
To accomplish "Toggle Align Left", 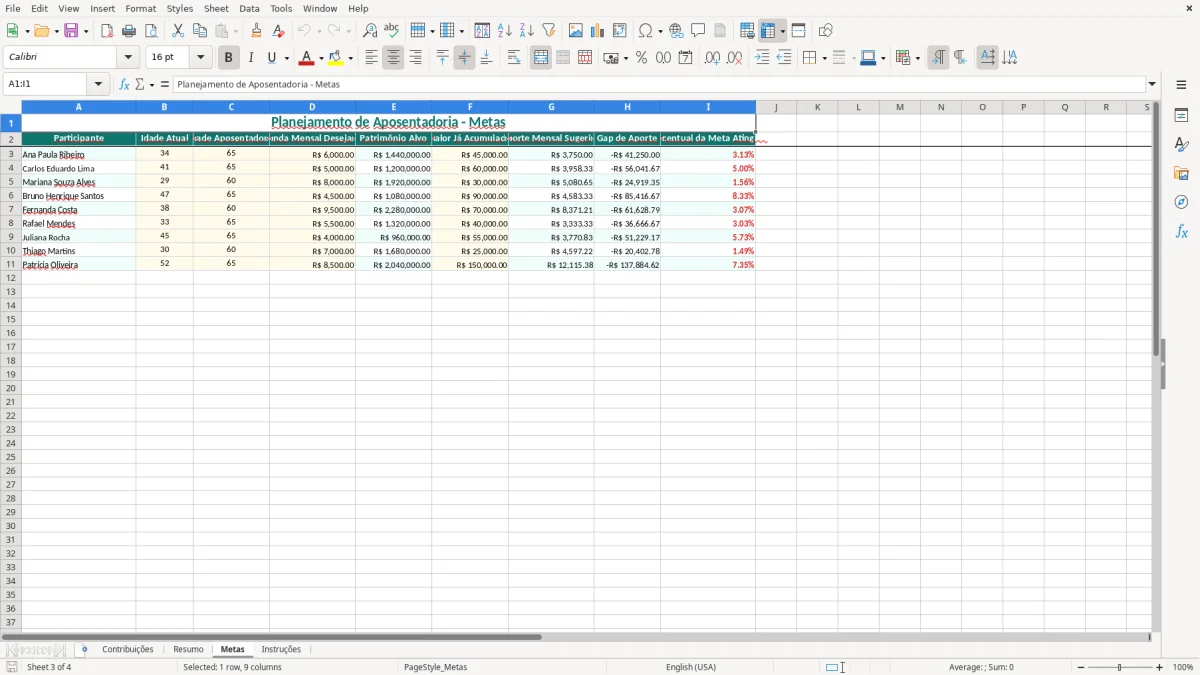I will pyautogui.click(x=371, y=58).
